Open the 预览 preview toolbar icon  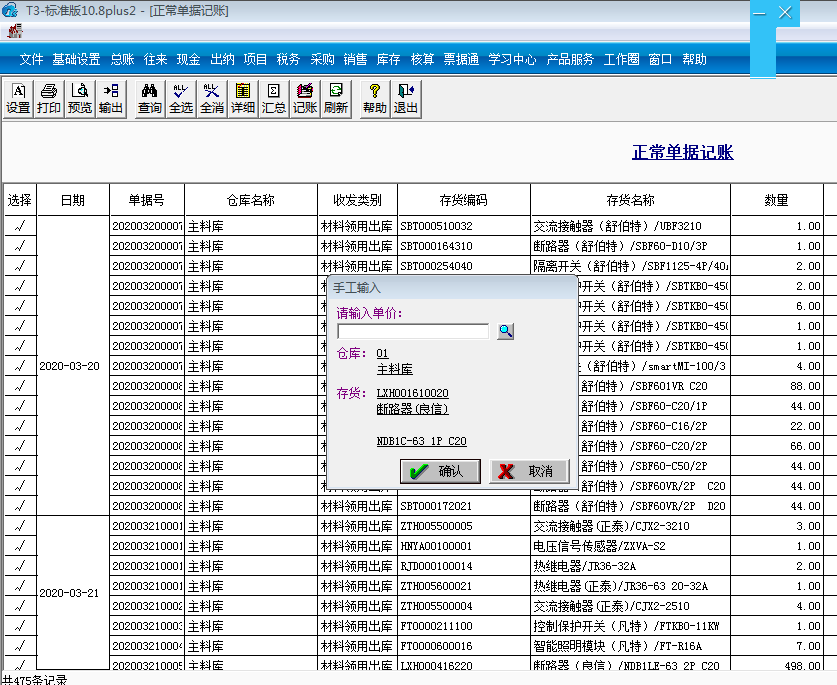pyautogui.click(x=80, y=99)
